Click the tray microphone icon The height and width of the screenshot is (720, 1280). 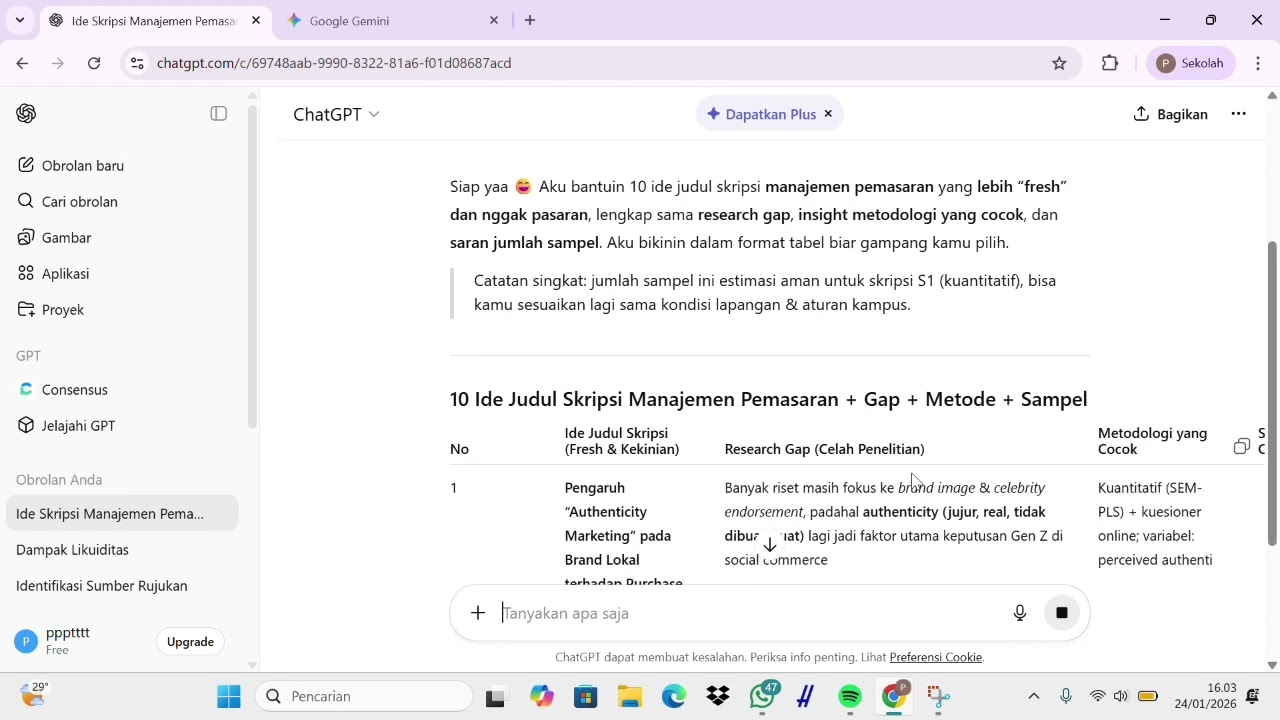point(1066,696)
